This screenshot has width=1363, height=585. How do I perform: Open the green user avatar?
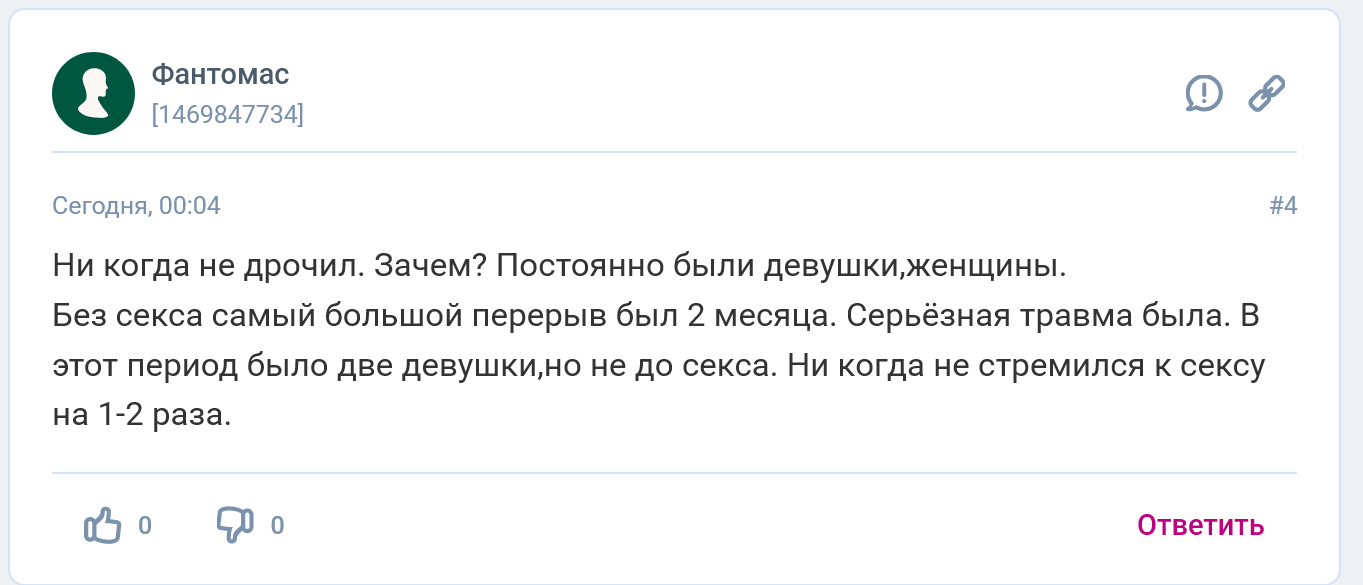point(93,93)
